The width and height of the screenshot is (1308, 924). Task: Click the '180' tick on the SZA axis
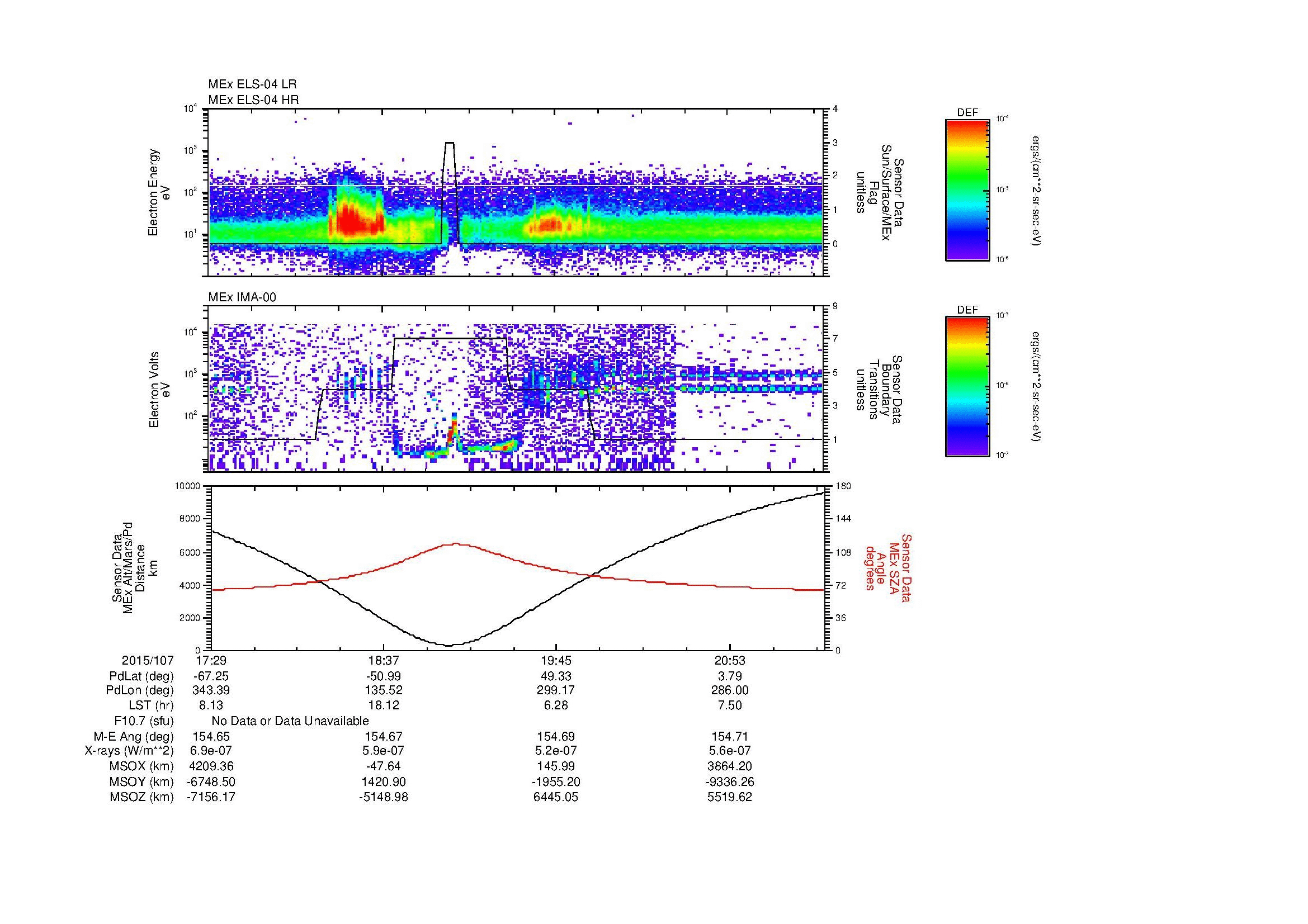(x=843, y=486)
